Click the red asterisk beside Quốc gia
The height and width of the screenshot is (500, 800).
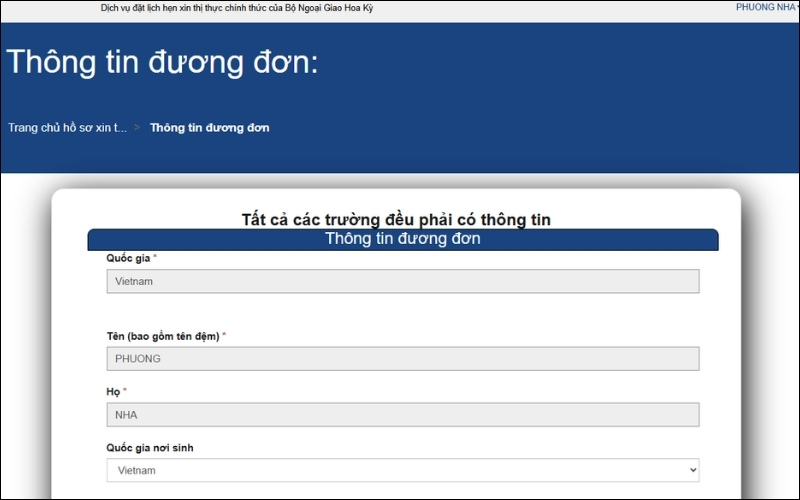tap(155, 258)
